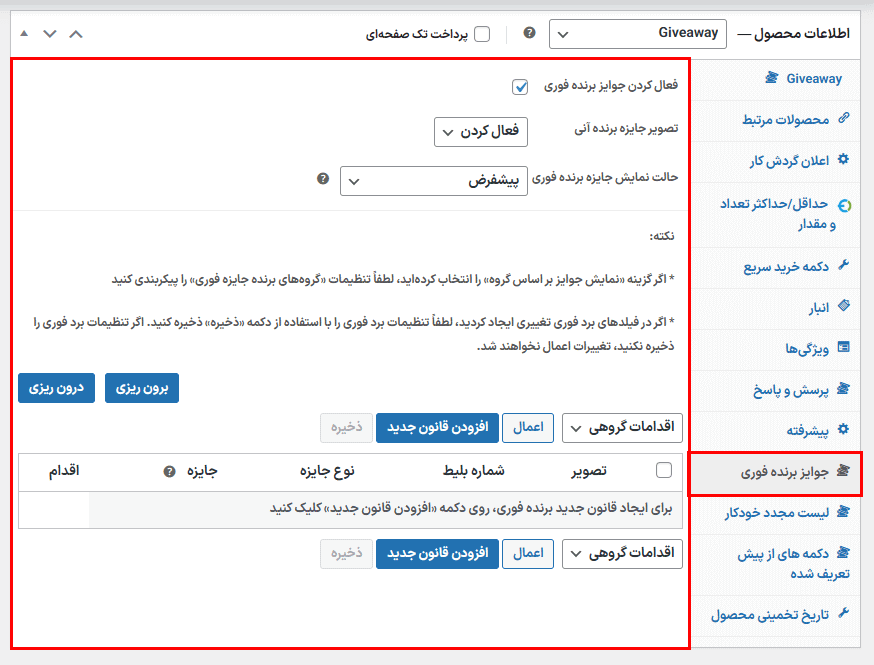Click the list icon beside ویژگی‌ها
Image resolution: width=874 pixels, height=665 pixels.
pyautogui.click(x=843, y=348)
